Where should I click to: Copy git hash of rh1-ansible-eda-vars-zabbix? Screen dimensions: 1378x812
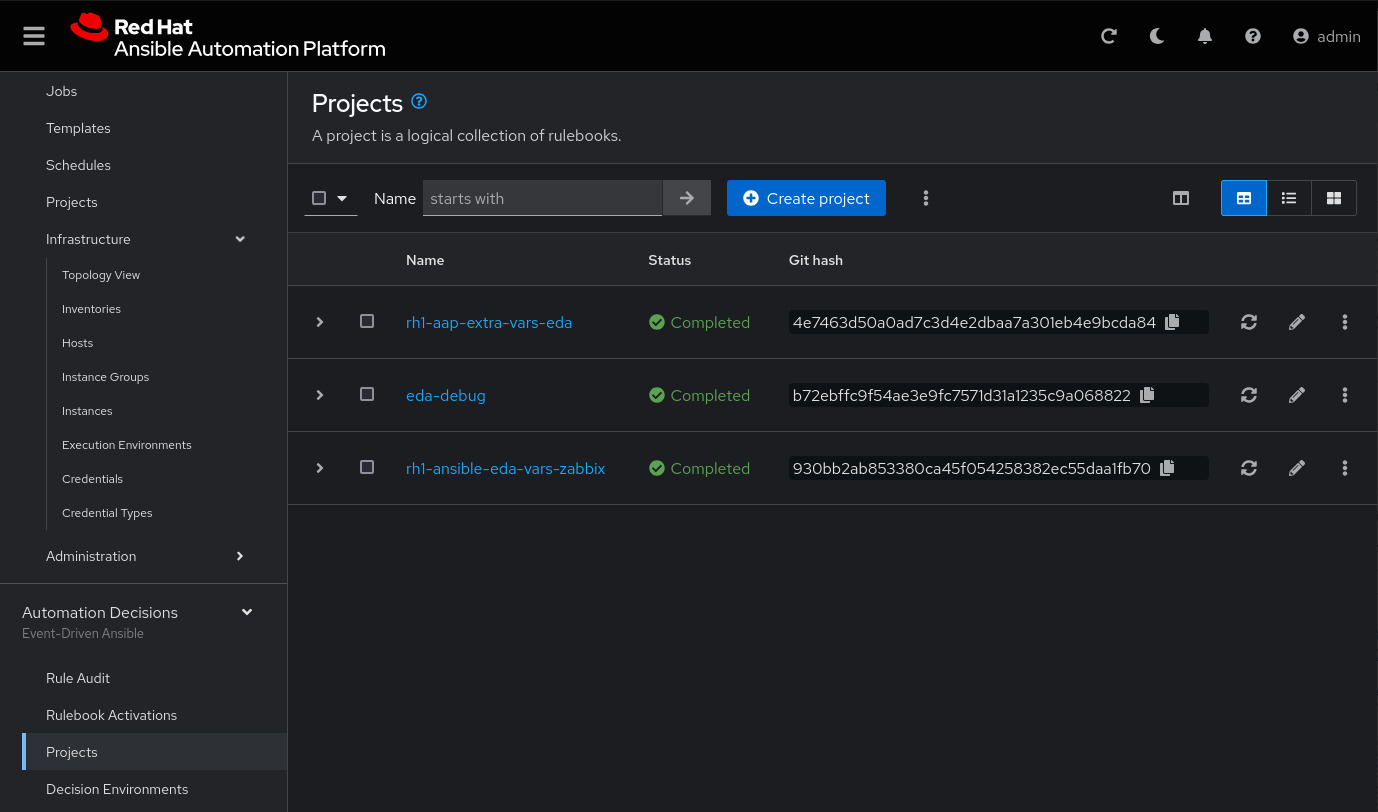pos(1167,468)
